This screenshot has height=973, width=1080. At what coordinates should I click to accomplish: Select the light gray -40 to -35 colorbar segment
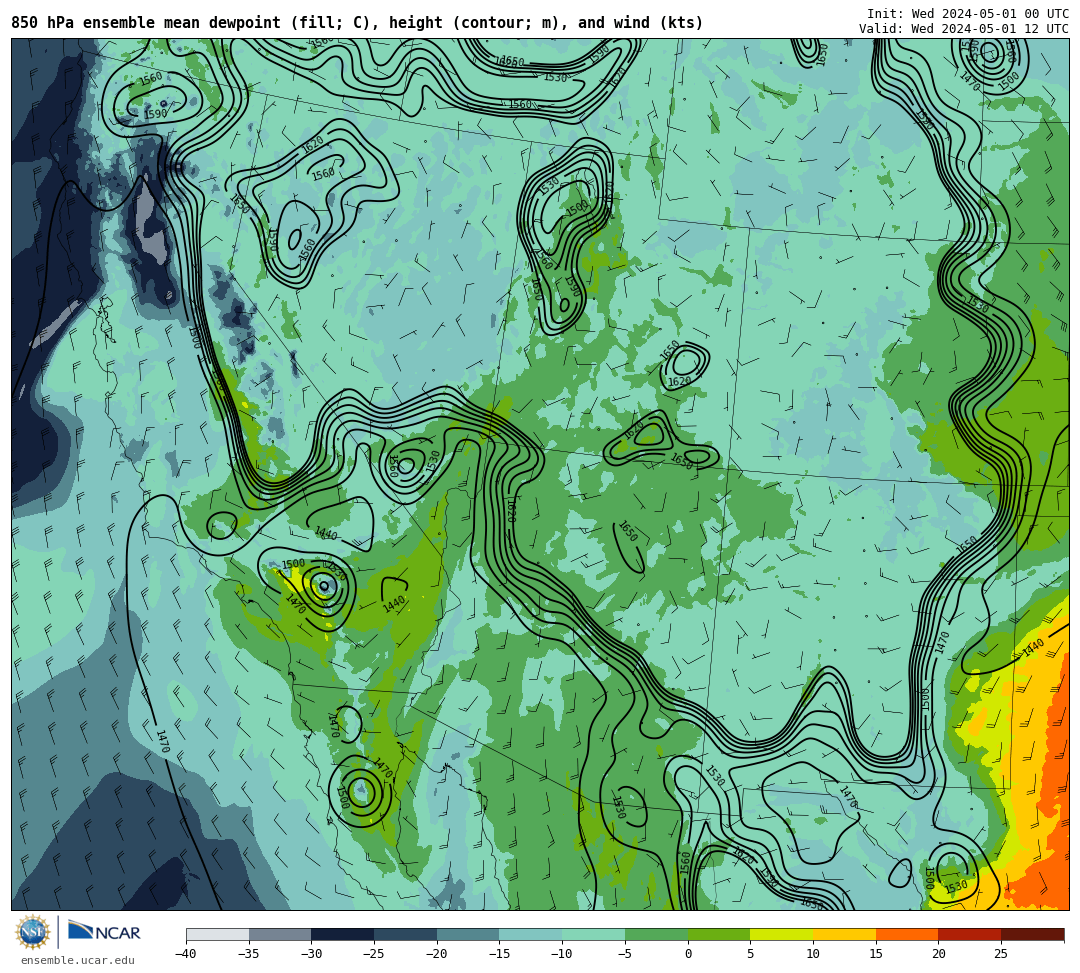click(x=218, y=934)
